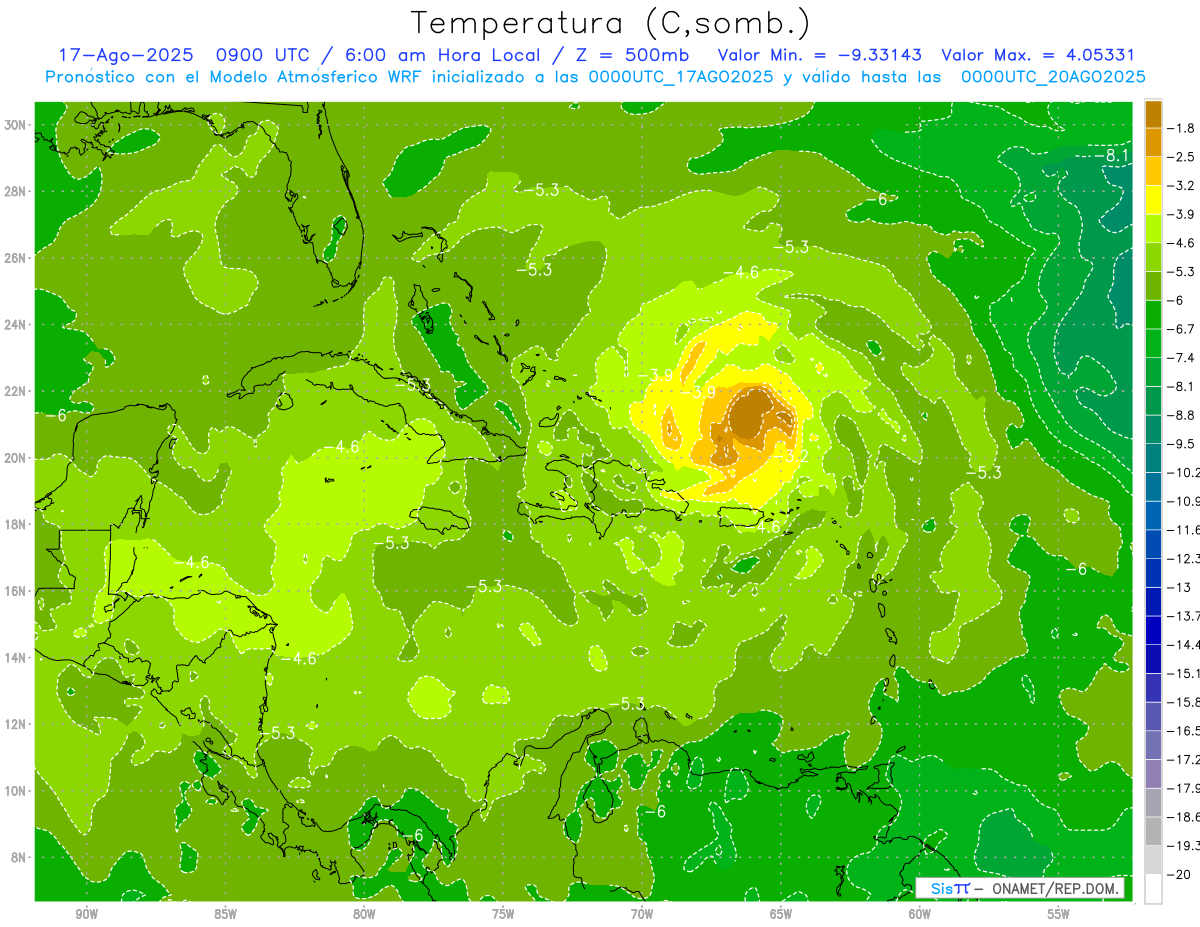This screenshot has height=927, width=1200.
Task: Click the '55W' longitude axis label
Action: click(1059, 914)
